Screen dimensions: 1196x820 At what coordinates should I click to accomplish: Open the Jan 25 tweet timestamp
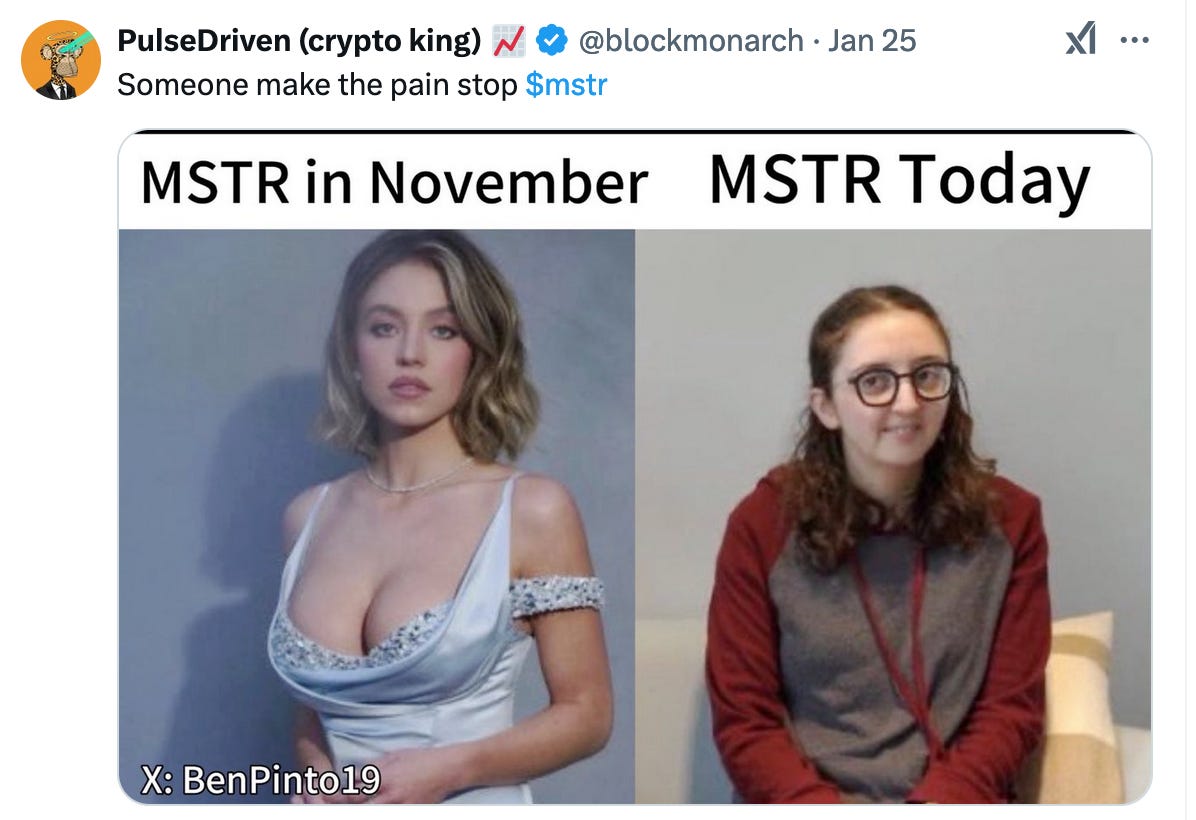[872, 41]
